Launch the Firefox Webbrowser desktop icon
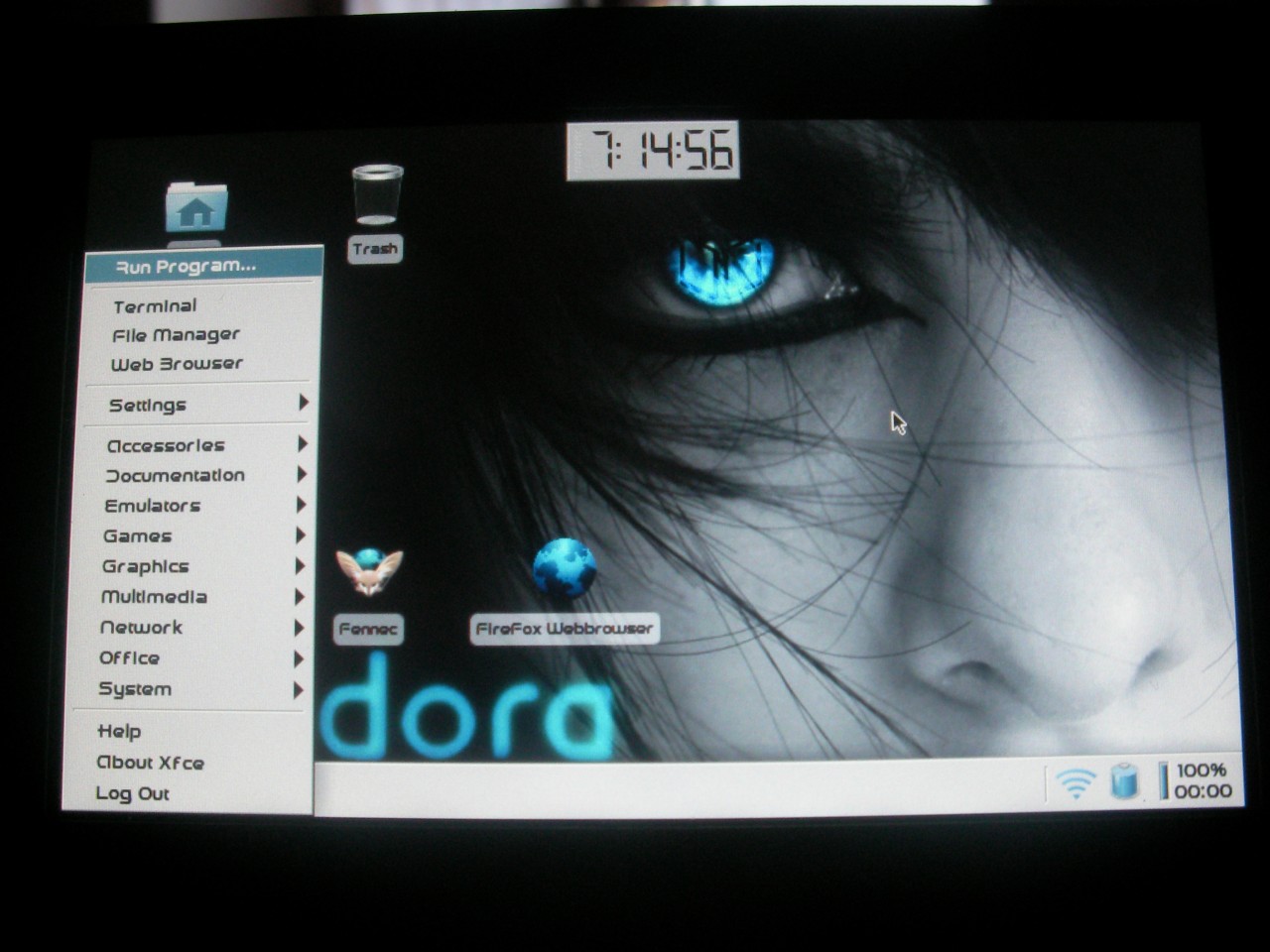The image size is (1270, 952). coord(565,569)
